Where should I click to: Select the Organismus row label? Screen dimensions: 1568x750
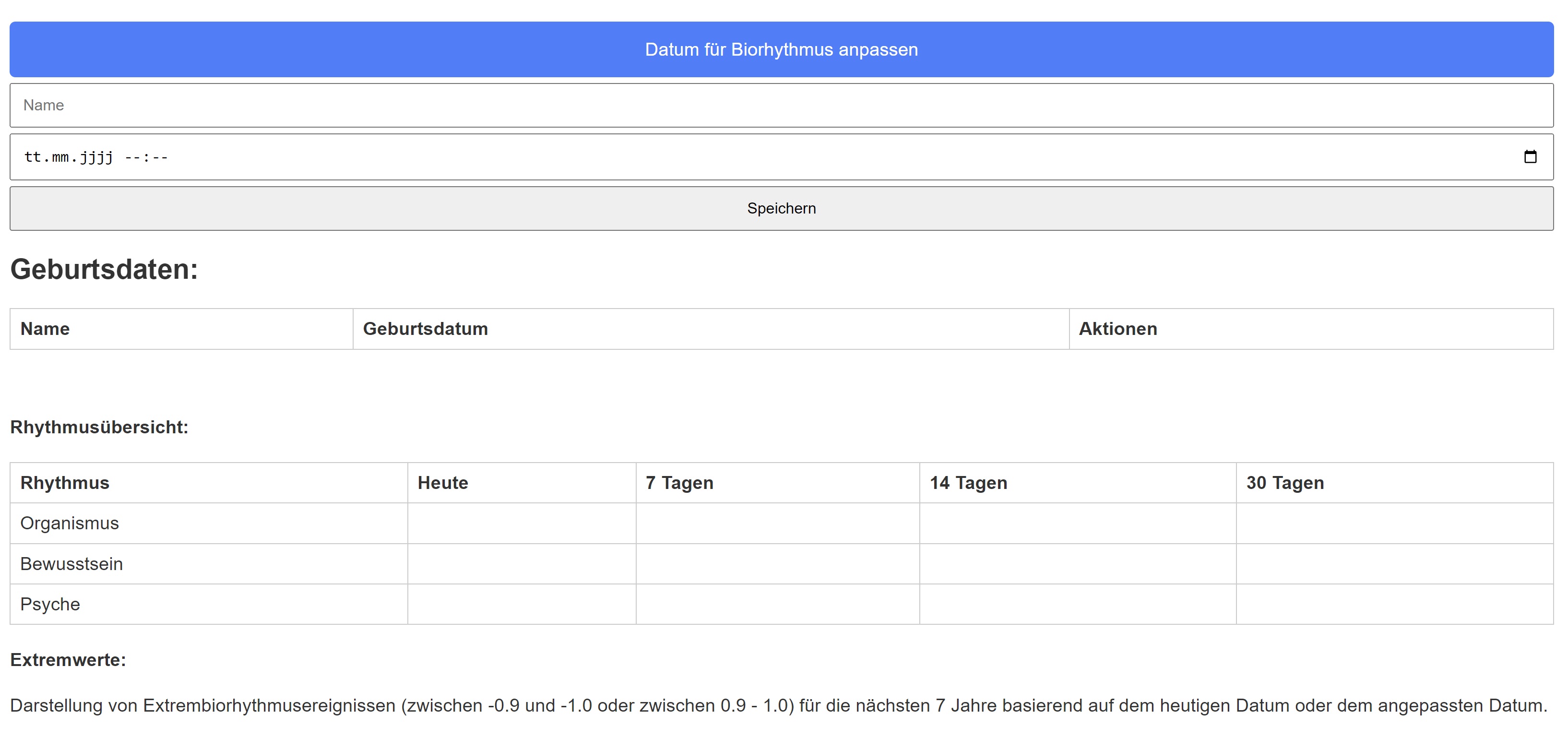[x=70, y=524]
